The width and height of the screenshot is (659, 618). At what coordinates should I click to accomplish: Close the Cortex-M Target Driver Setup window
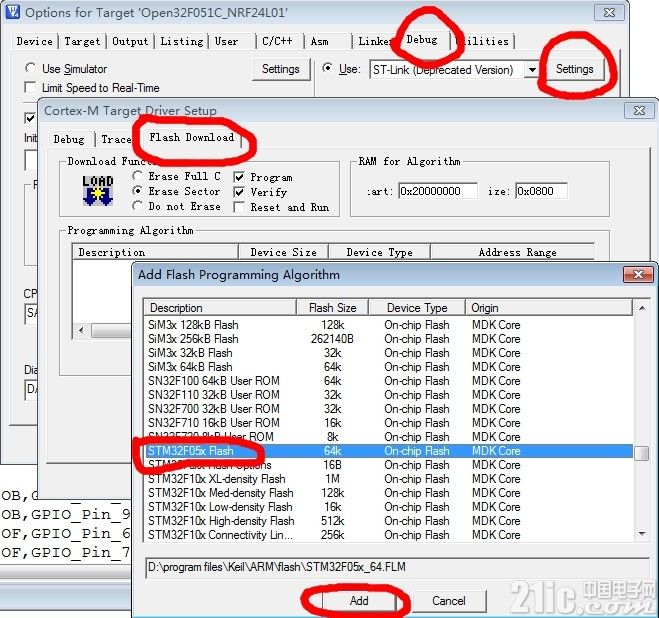(639, 111)
